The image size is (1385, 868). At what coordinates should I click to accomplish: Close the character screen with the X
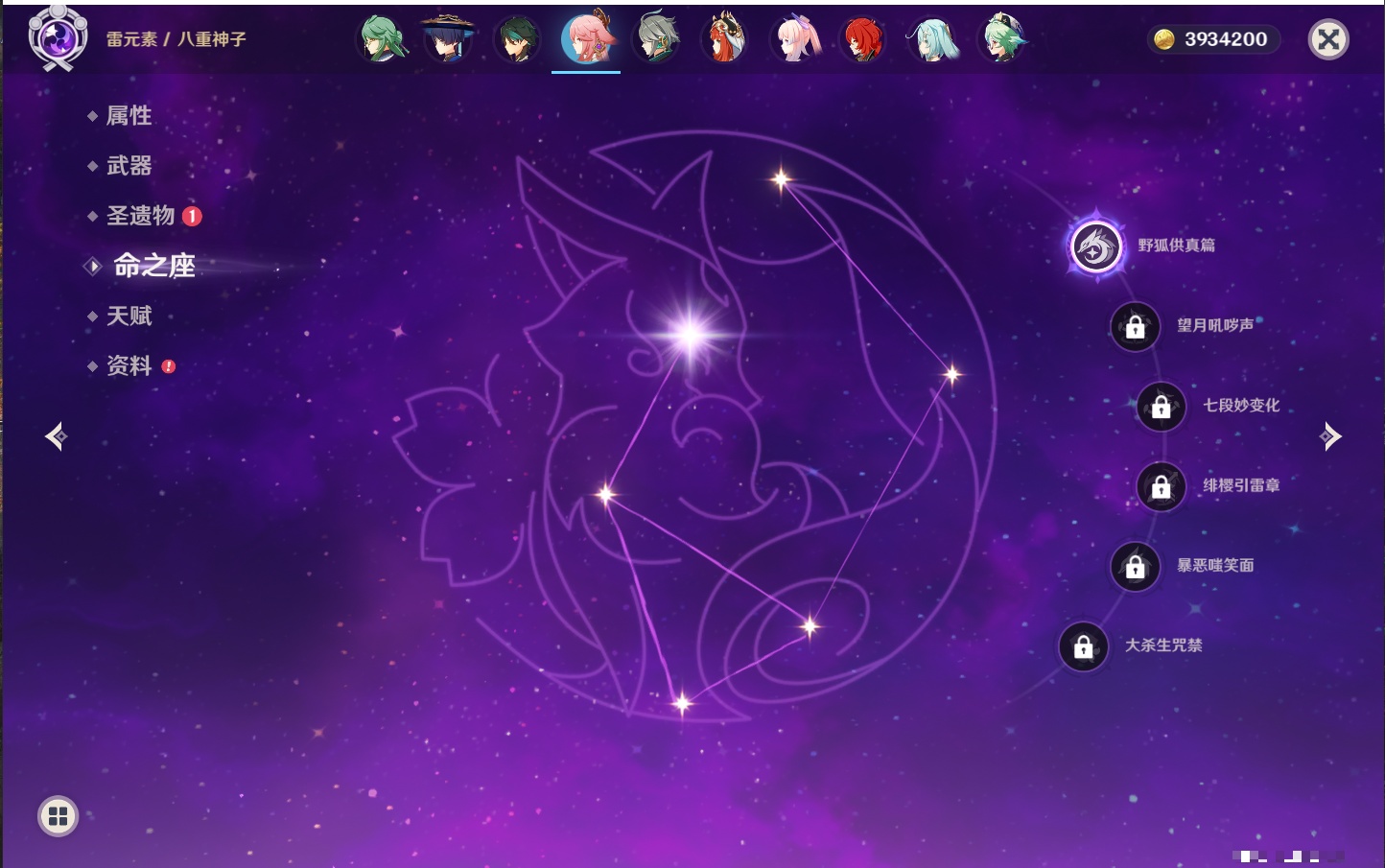pos(1328,39)
